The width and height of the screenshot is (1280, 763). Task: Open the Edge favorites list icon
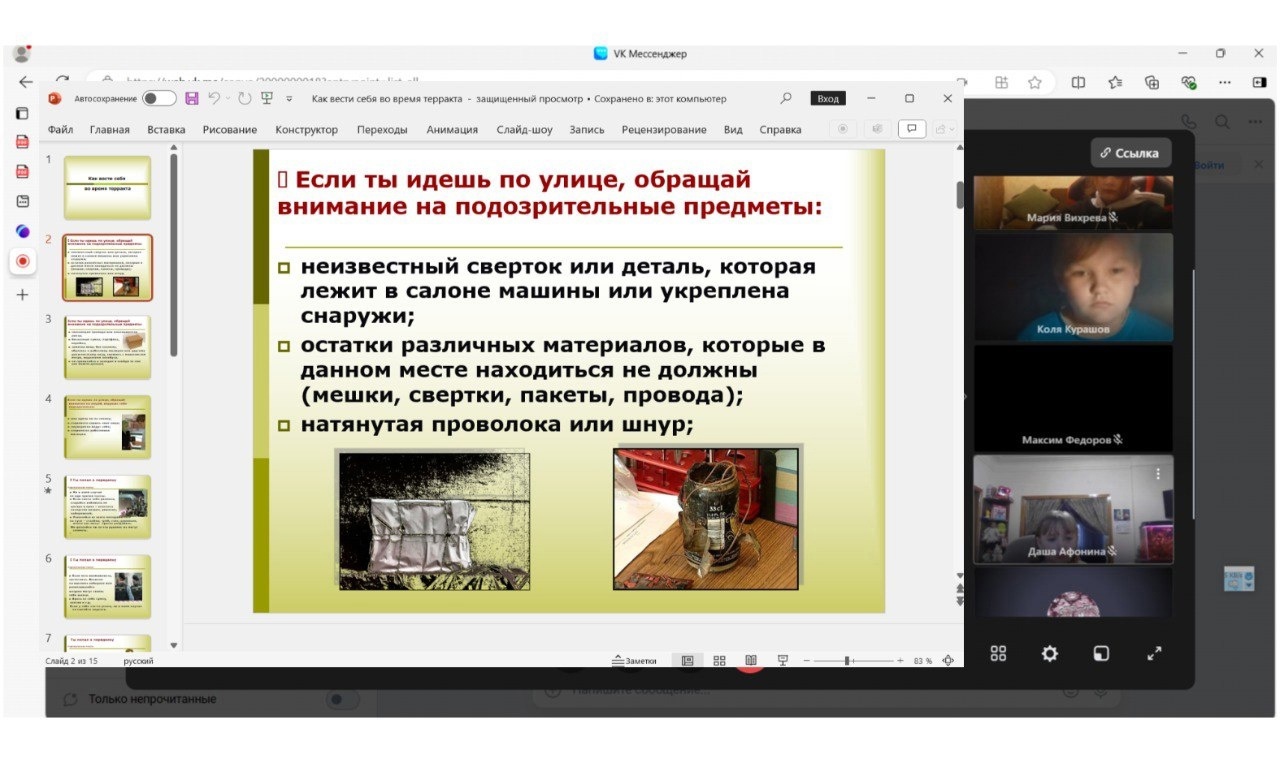pyautogui.click(x=1115, y=83)
